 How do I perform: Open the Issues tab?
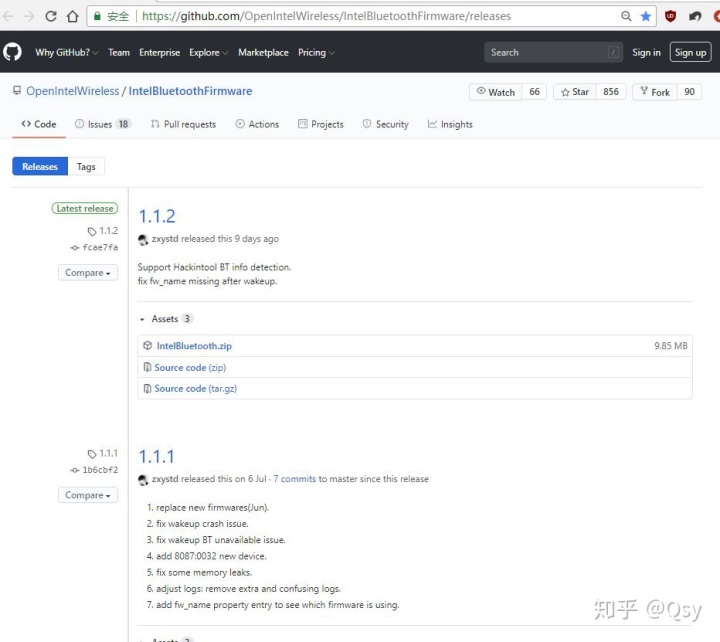point(103,124)
